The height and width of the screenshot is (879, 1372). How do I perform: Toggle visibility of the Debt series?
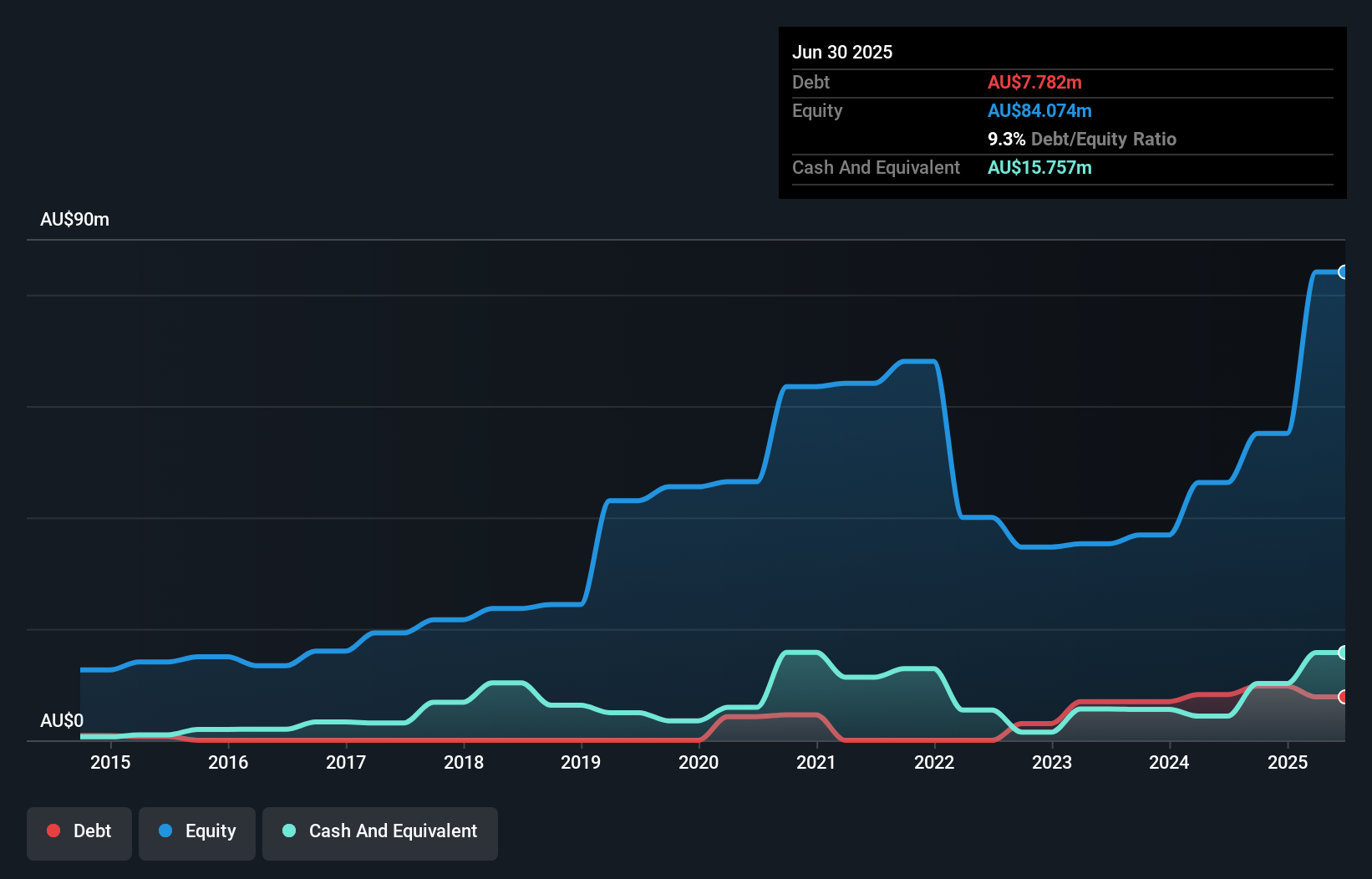click(x=79, y=831)
